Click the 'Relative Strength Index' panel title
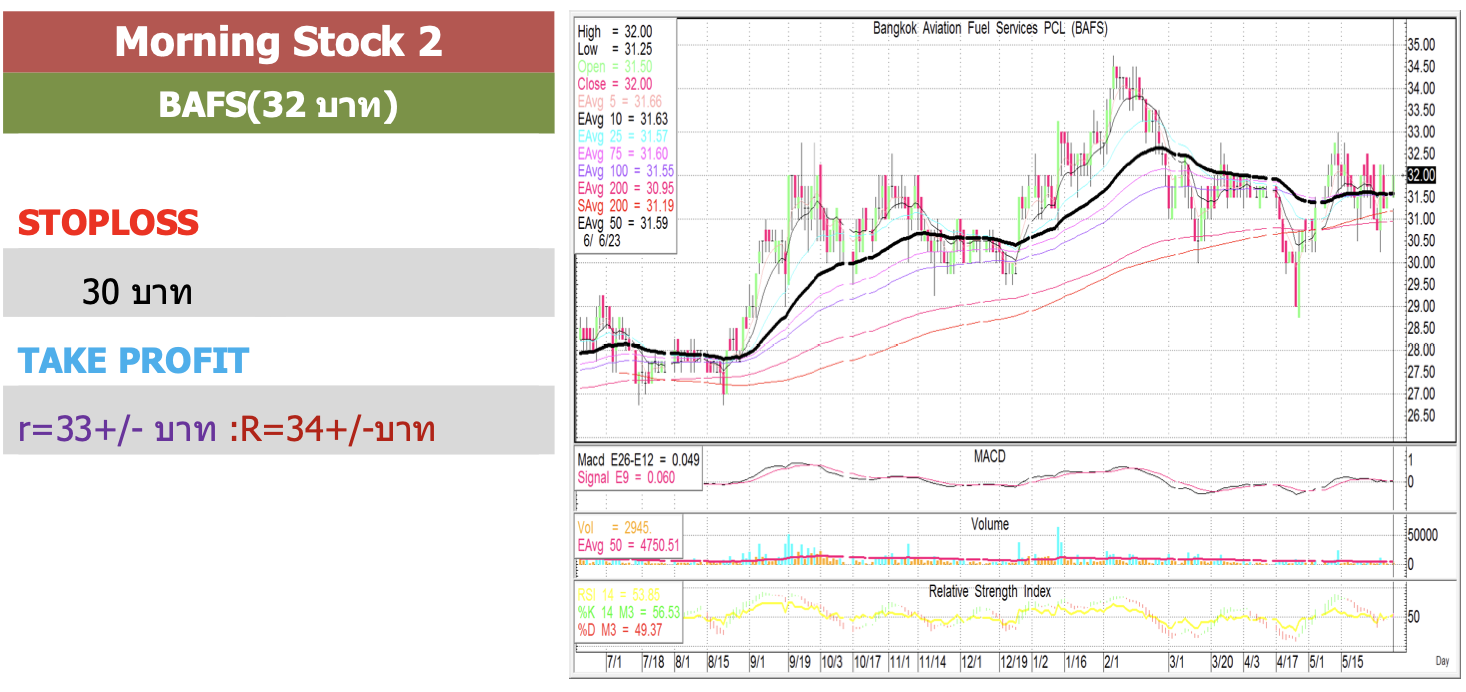 (989, 591)
